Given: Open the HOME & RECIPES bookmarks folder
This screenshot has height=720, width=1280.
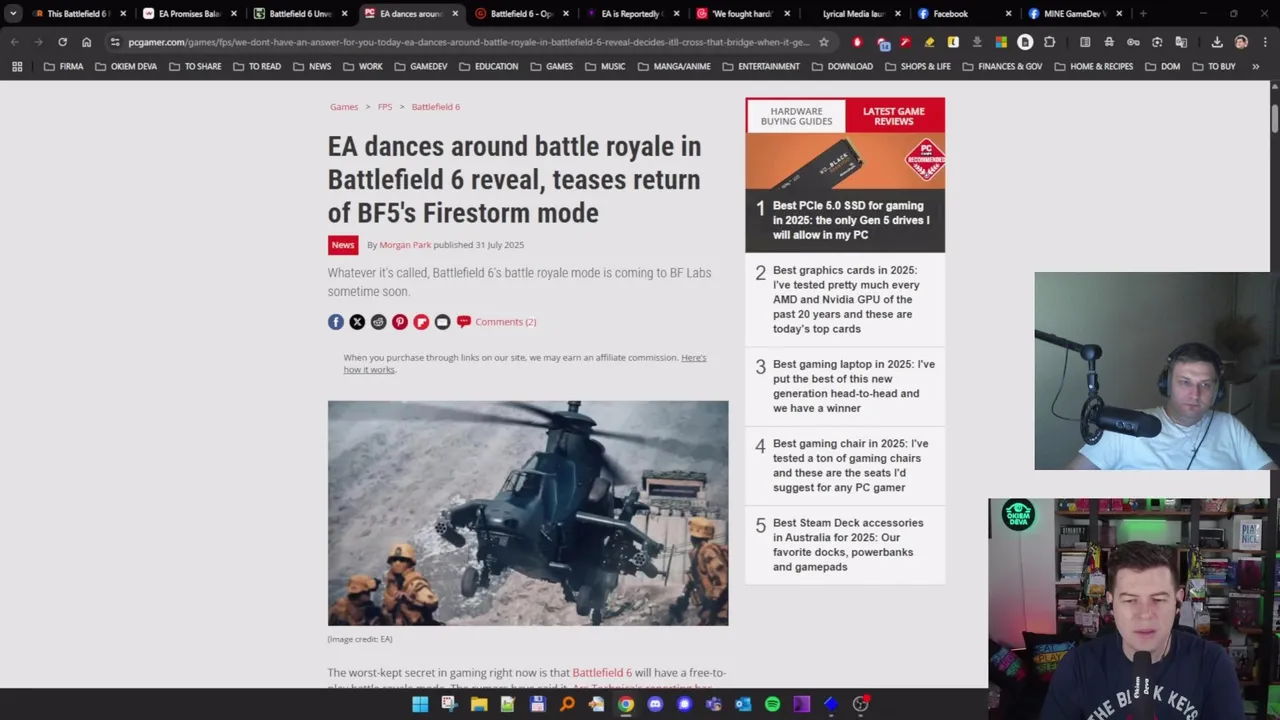Looking at the screenshot, I should 1093,66.
